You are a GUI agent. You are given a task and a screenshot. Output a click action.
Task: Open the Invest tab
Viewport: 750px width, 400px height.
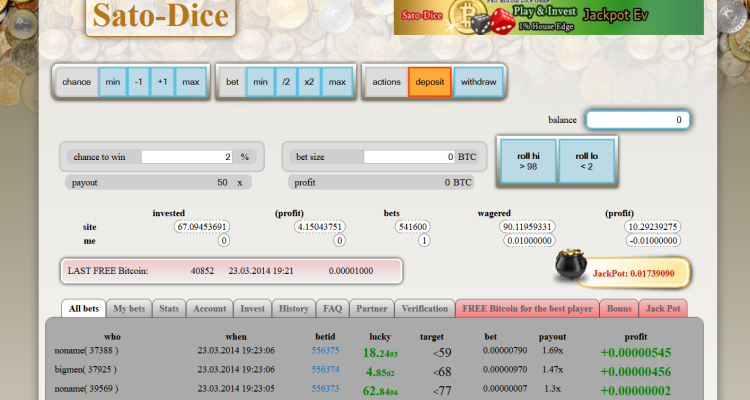pyautogui.click(x=253, y=309)
